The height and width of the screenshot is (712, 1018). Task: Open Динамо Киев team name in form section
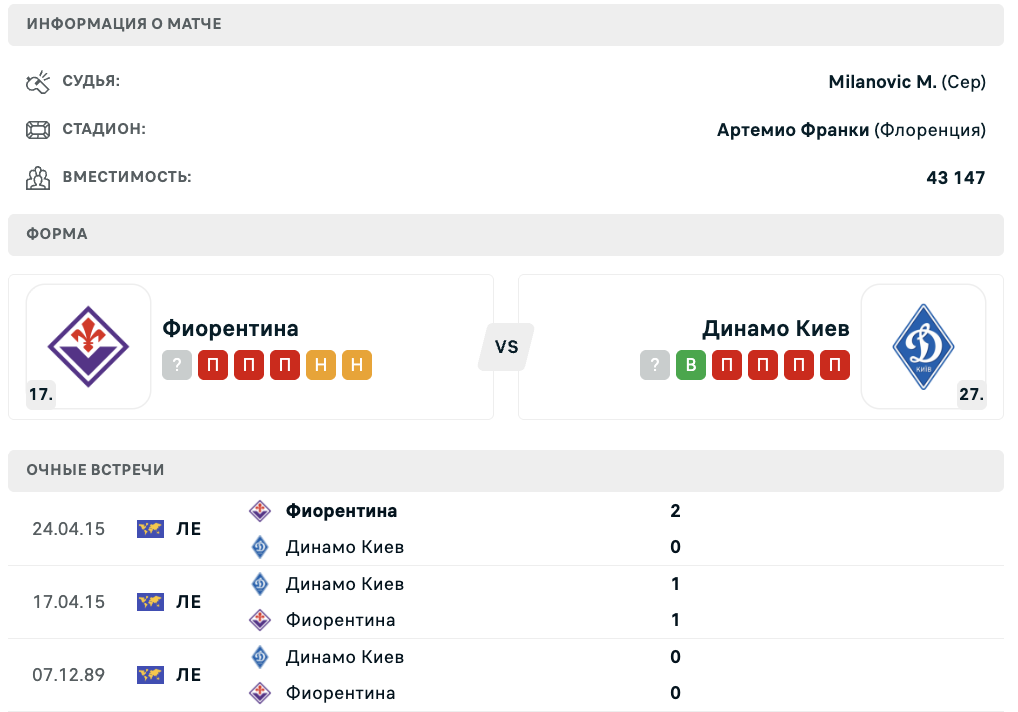click(x=776, y=329)
